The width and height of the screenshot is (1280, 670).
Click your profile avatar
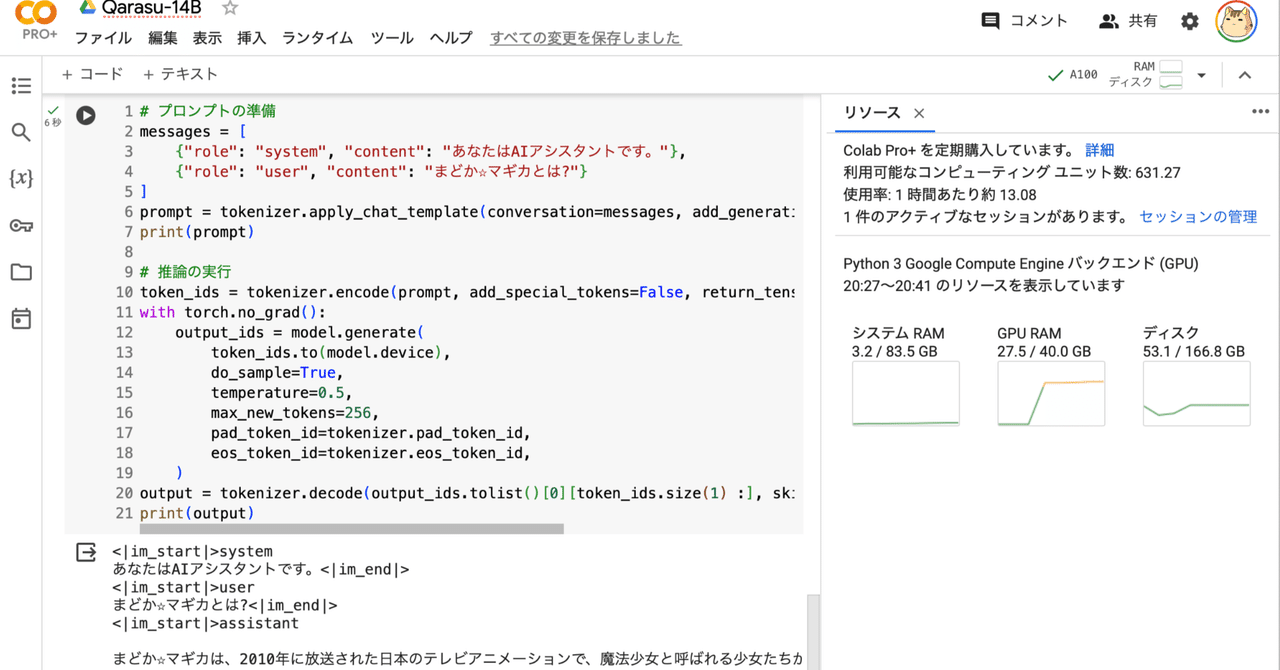1236,20
